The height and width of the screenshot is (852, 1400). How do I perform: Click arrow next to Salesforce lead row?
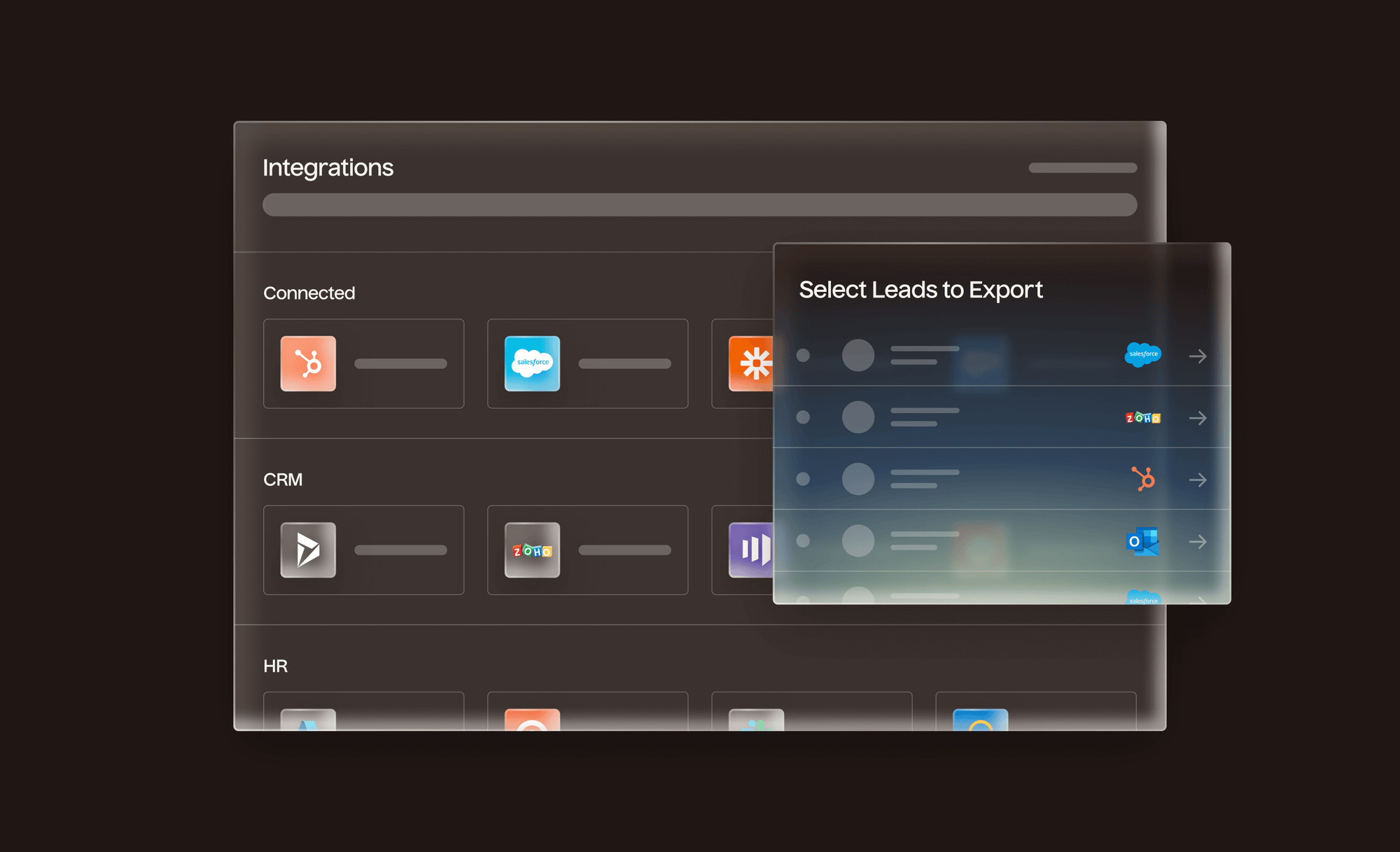point(1198,356)
